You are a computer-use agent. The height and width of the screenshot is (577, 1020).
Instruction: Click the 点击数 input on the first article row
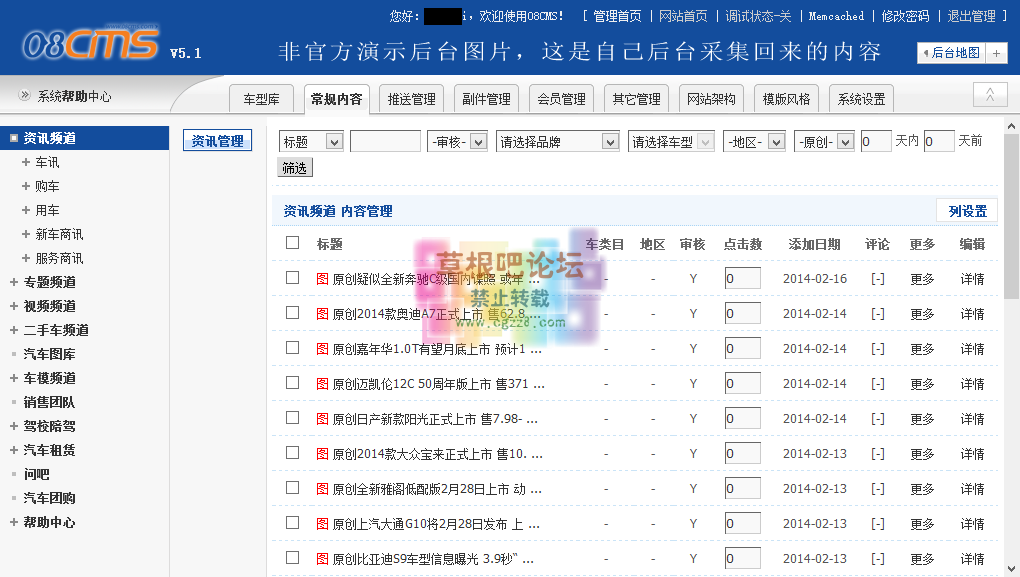click(x=741, y=277)
